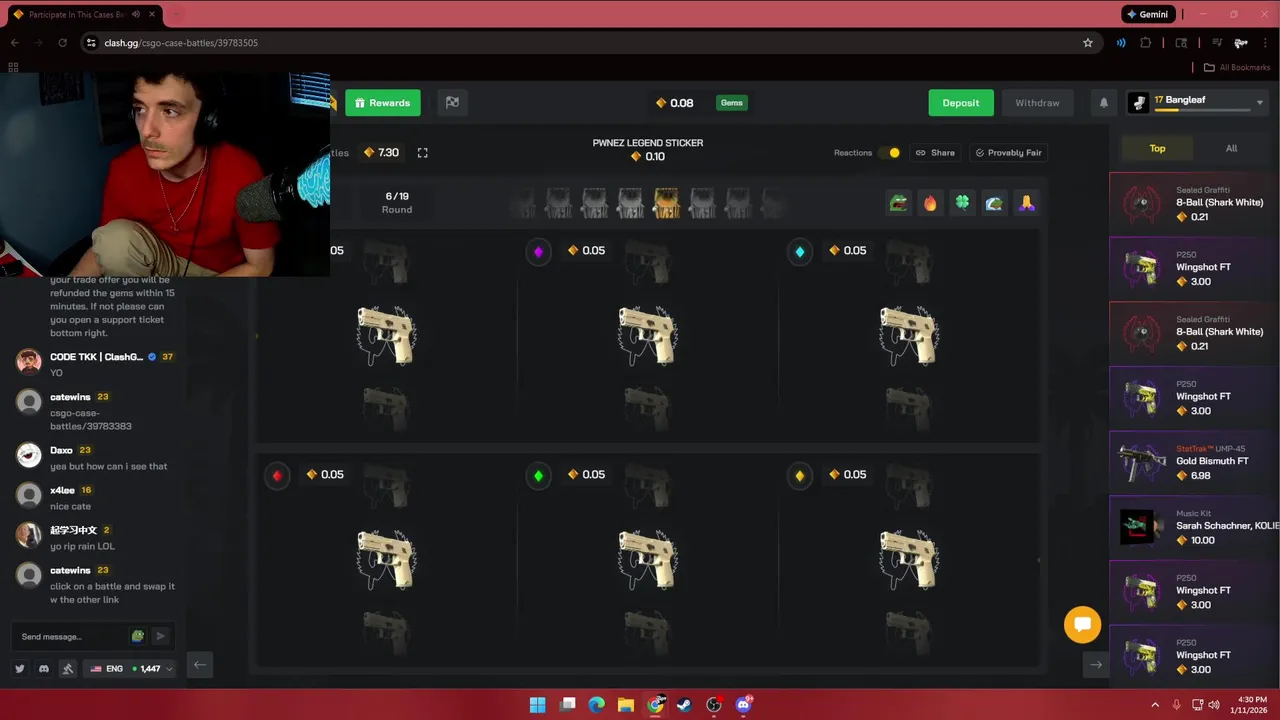This screenshot has width=1280, height=720.
Task: Toggle the Reactions switch off
Action: coord(889,153)
